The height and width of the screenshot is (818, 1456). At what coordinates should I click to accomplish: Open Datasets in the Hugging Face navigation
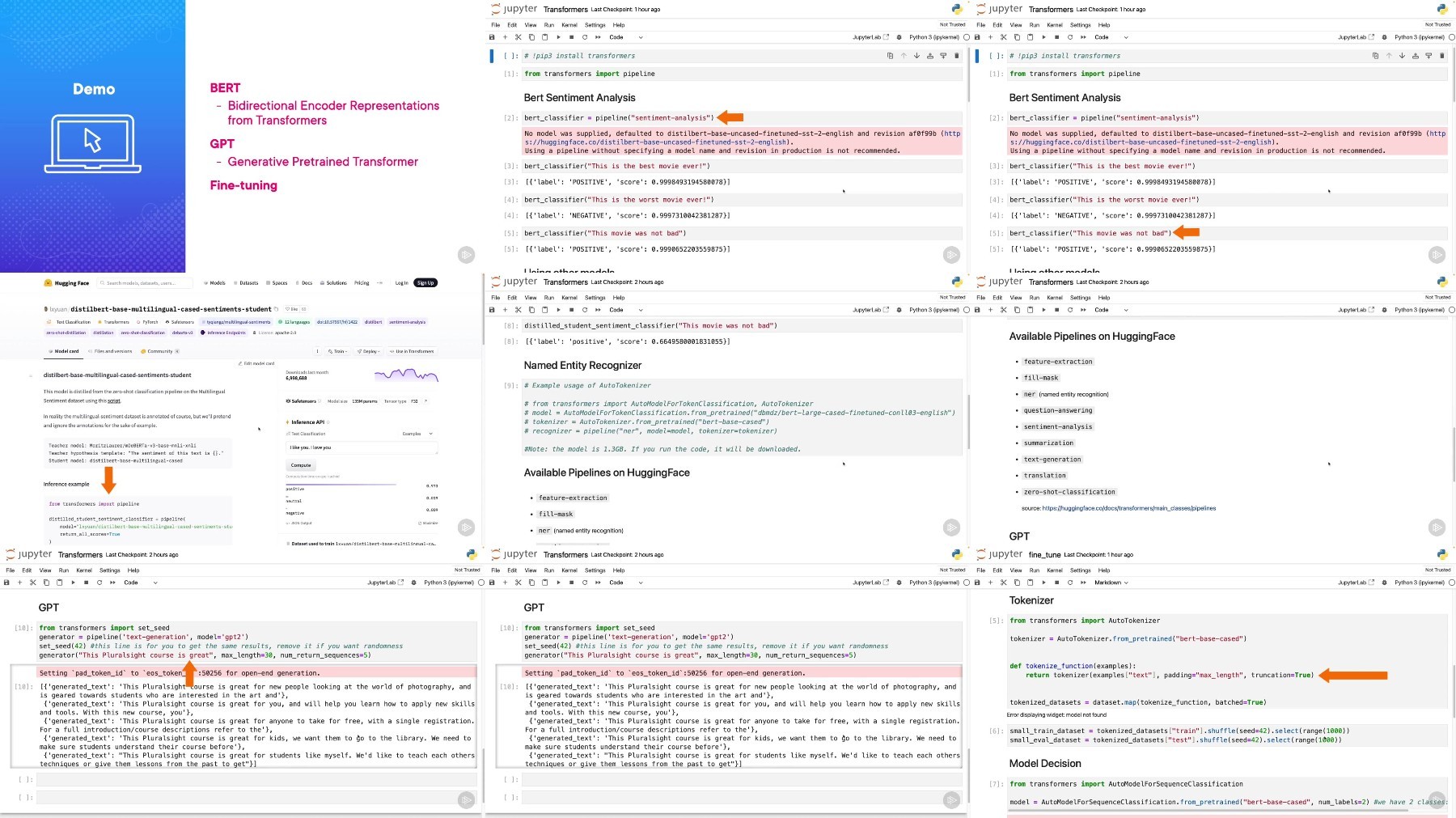click(x=246, y=283)
